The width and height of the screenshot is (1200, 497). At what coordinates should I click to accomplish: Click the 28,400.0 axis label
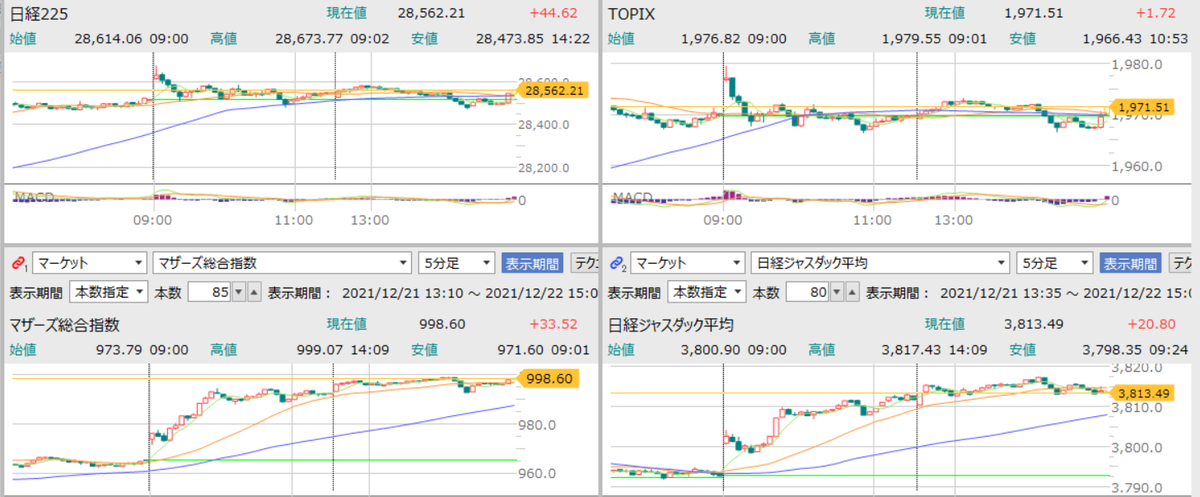[546, 125]
